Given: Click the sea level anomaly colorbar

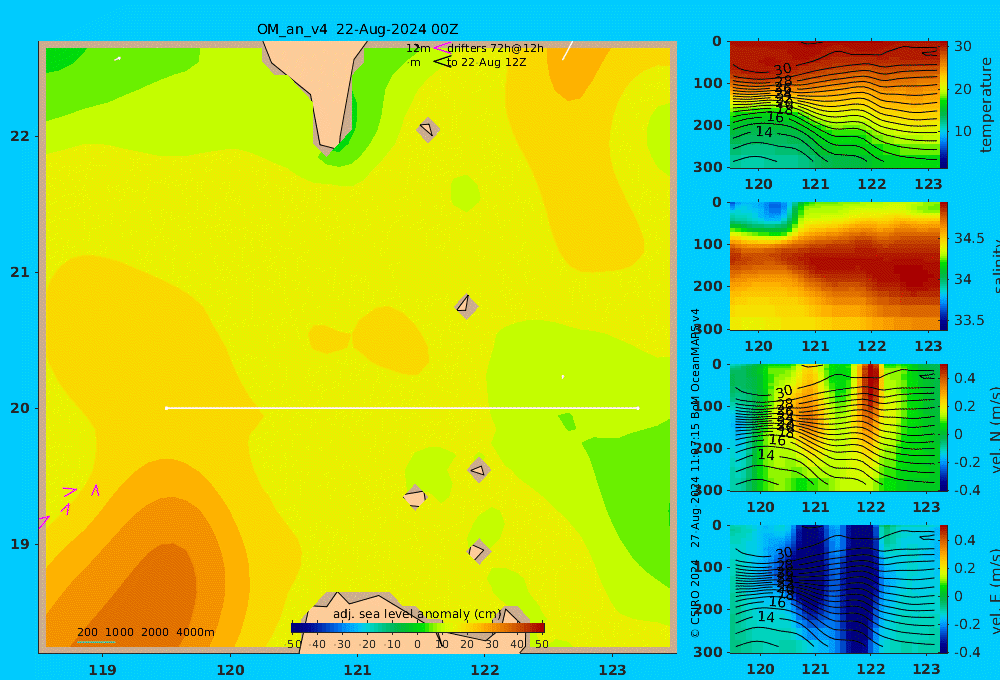Looking at the screenshot, I should 418,628.
